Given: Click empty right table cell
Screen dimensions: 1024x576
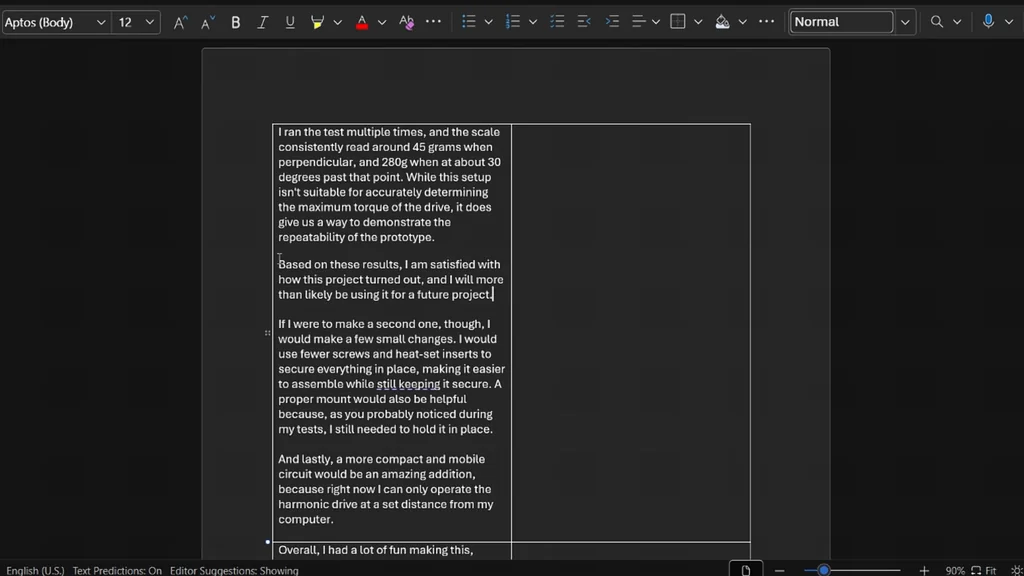Looking at the screenshot, I should 631,332.
